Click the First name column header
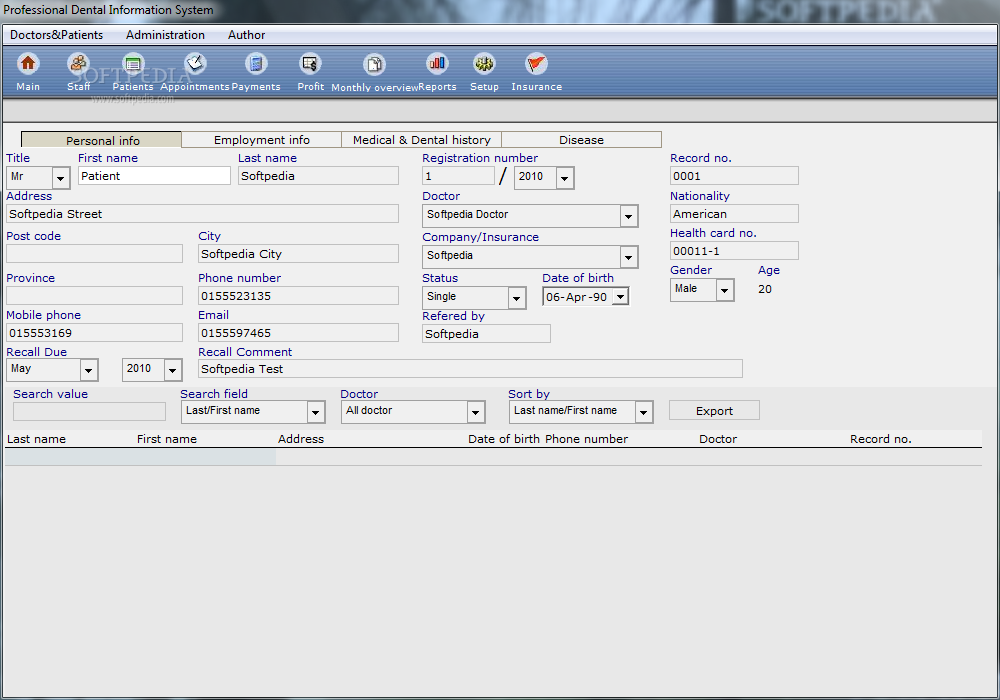1000x700 pixels. (166, 439)
